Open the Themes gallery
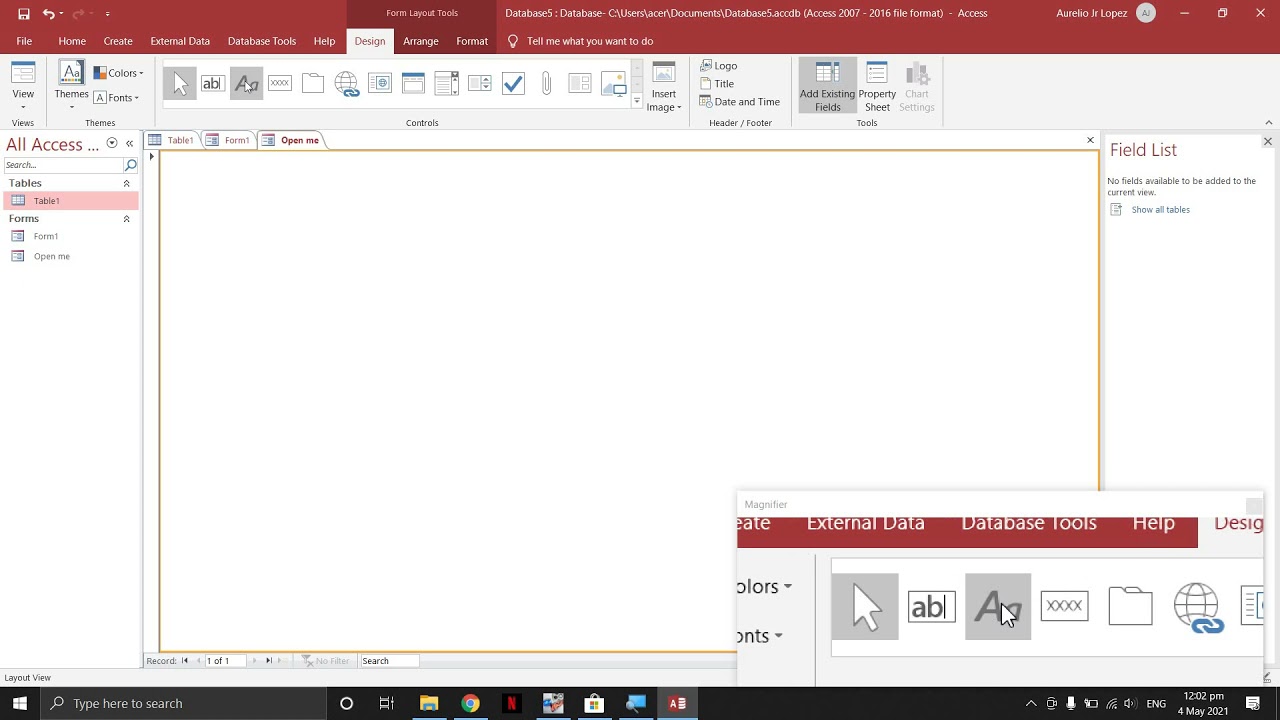The image size is (1280, 720). [71, 86]
